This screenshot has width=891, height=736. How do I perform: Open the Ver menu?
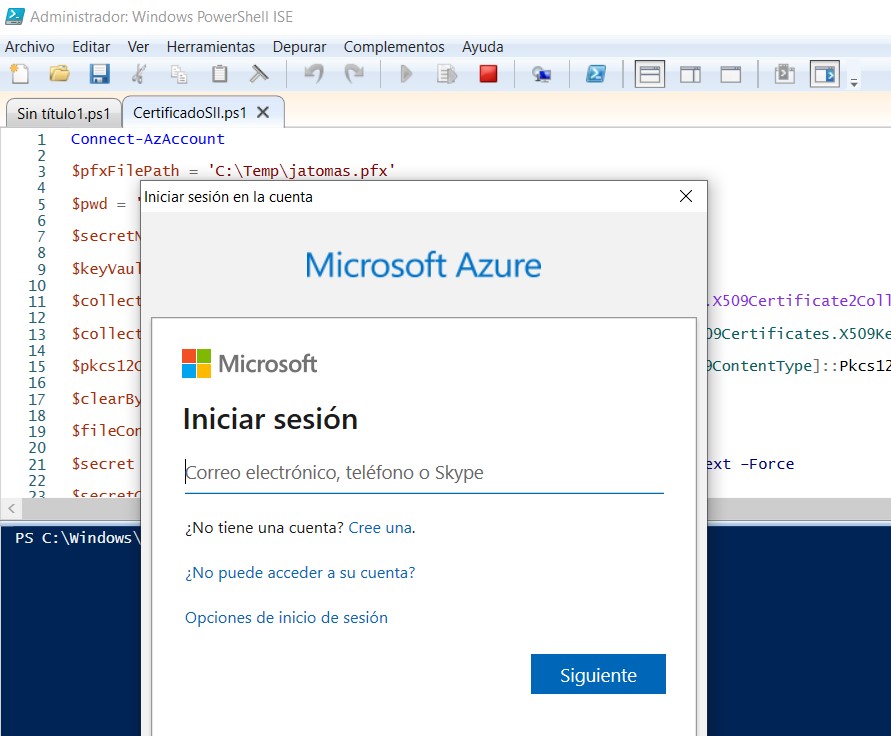coord(138,47)
